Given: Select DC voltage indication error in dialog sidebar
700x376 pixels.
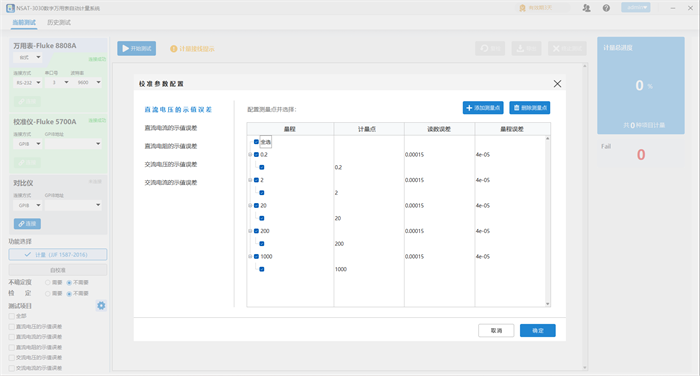Looking at the screenshot, I should tap(178, 109).
